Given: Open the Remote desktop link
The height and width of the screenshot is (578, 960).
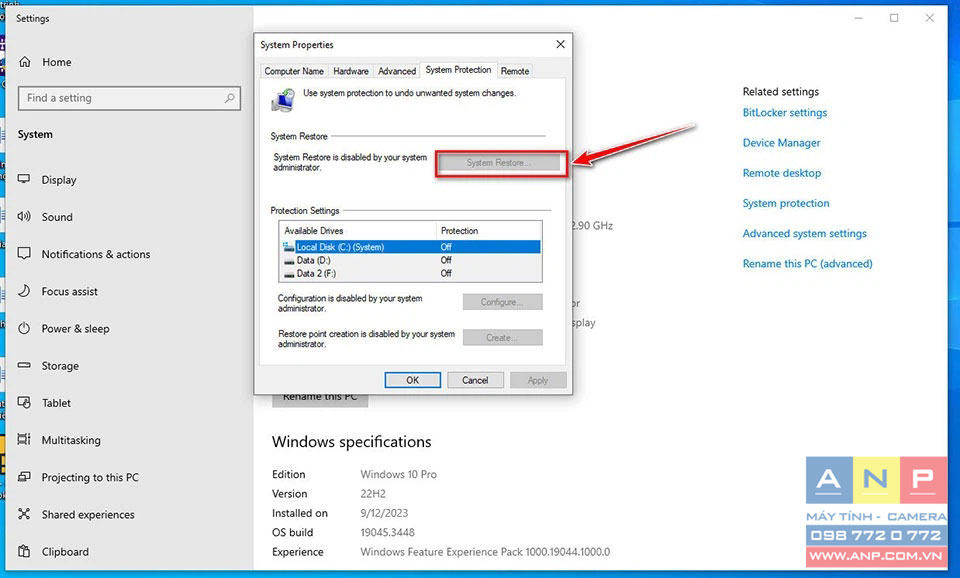Looking at the screenshot, I should 782,173.
